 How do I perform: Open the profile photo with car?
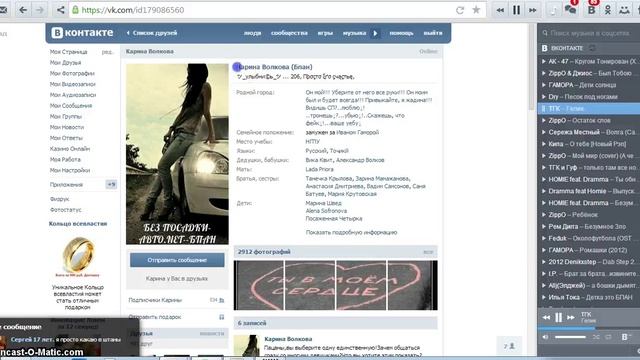click(177, 154)
